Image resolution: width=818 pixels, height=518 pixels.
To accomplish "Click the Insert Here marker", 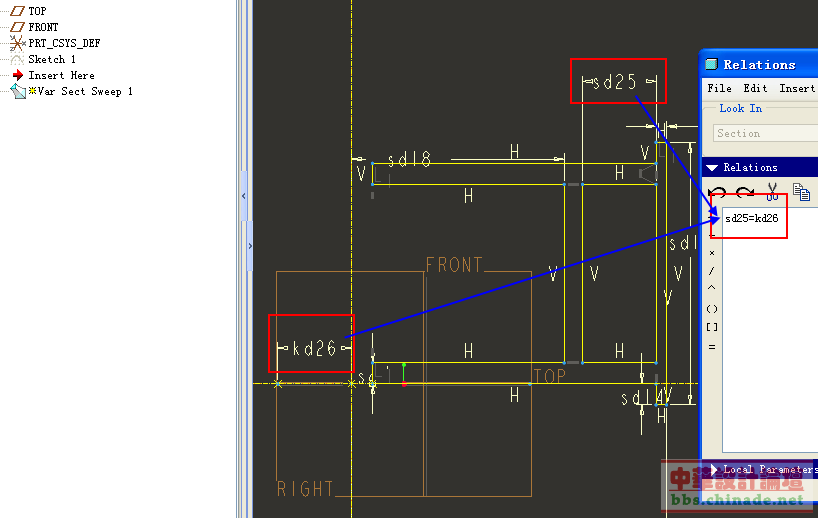I will coord(61,76).
